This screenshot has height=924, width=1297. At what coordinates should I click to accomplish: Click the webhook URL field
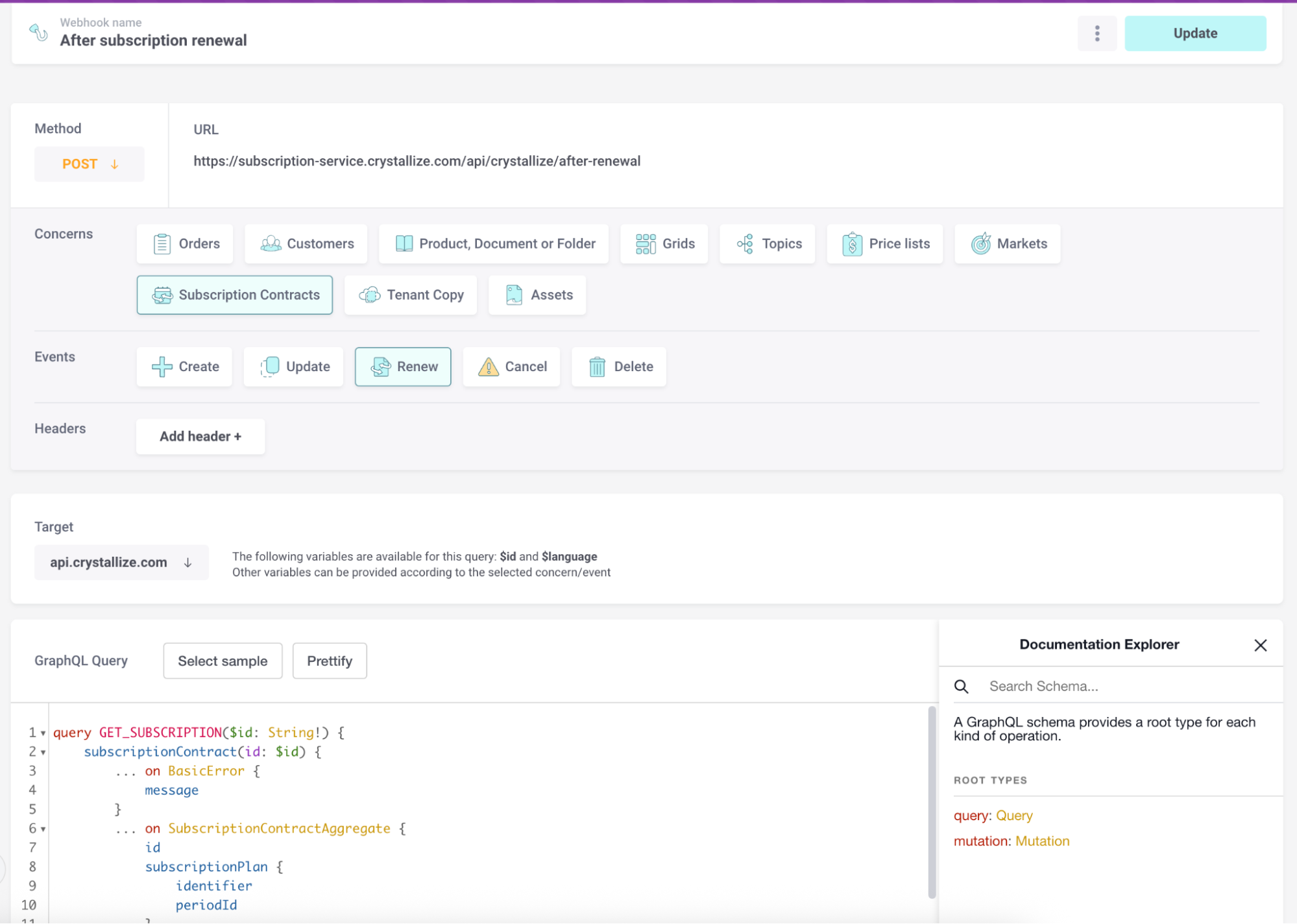pos(417,161)
